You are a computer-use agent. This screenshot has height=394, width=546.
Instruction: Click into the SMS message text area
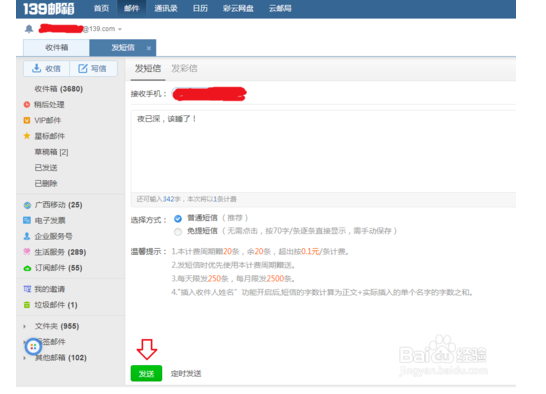tap(323, 152)
